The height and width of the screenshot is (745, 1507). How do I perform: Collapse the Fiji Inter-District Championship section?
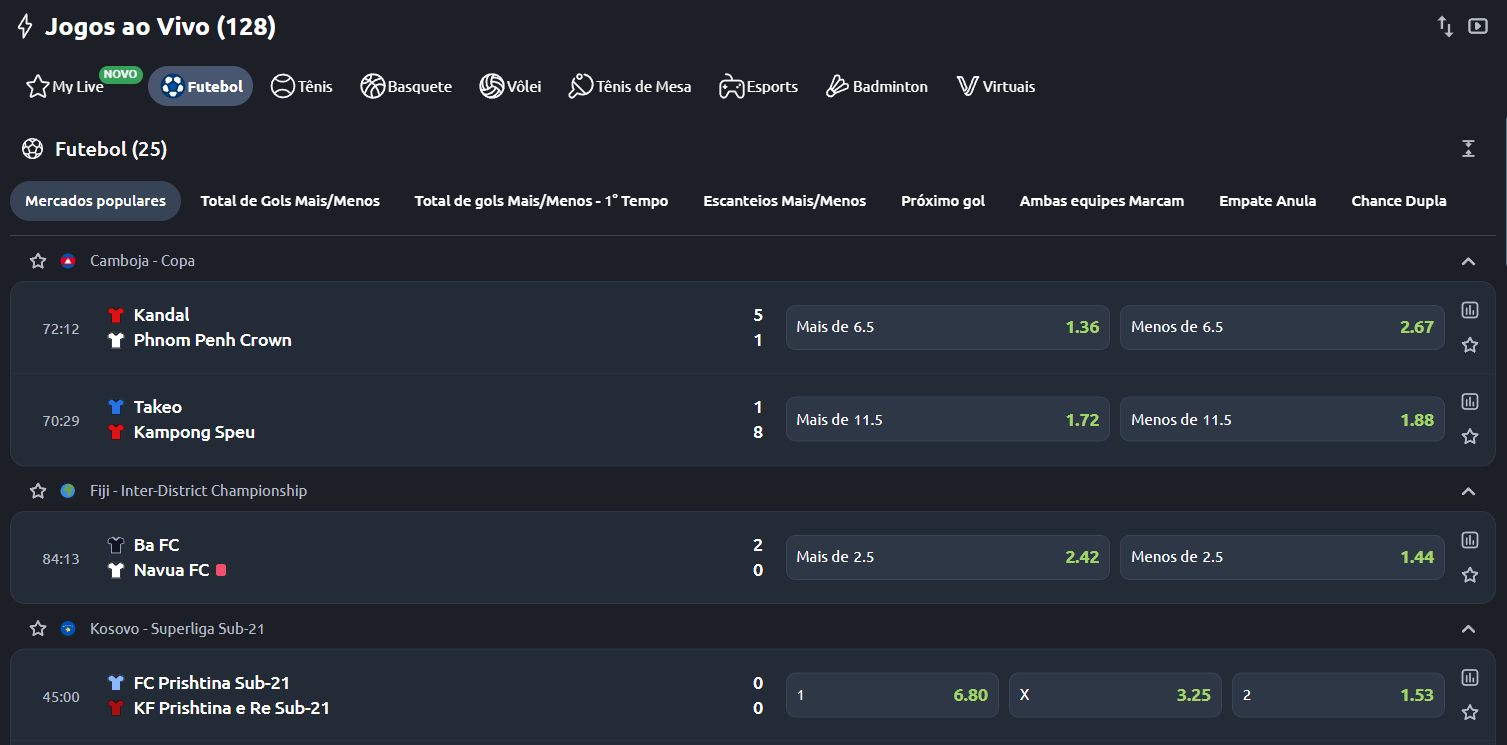pos(1467,491)
